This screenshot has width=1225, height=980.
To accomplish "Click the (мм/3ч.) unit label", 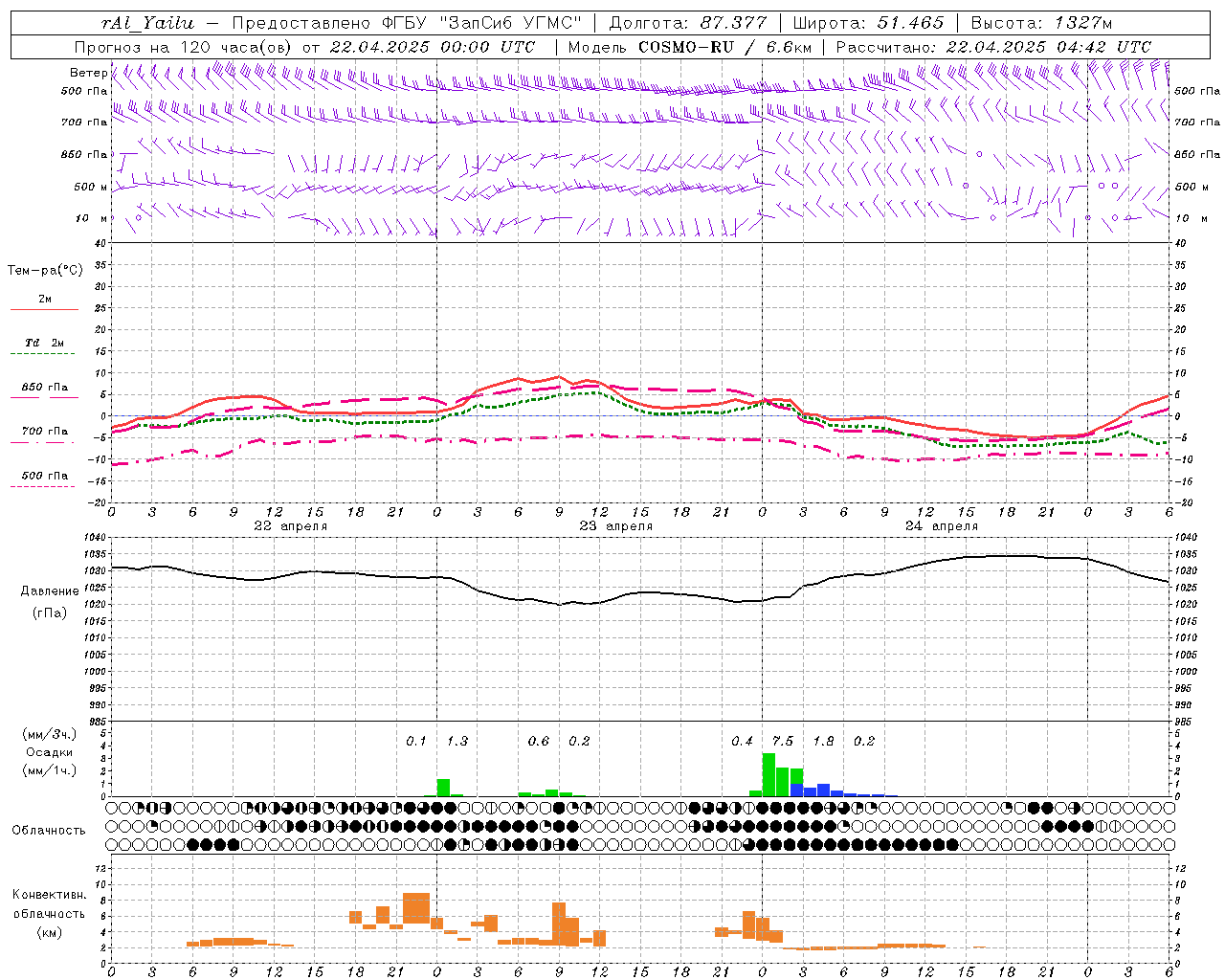I will click(50, 734).
